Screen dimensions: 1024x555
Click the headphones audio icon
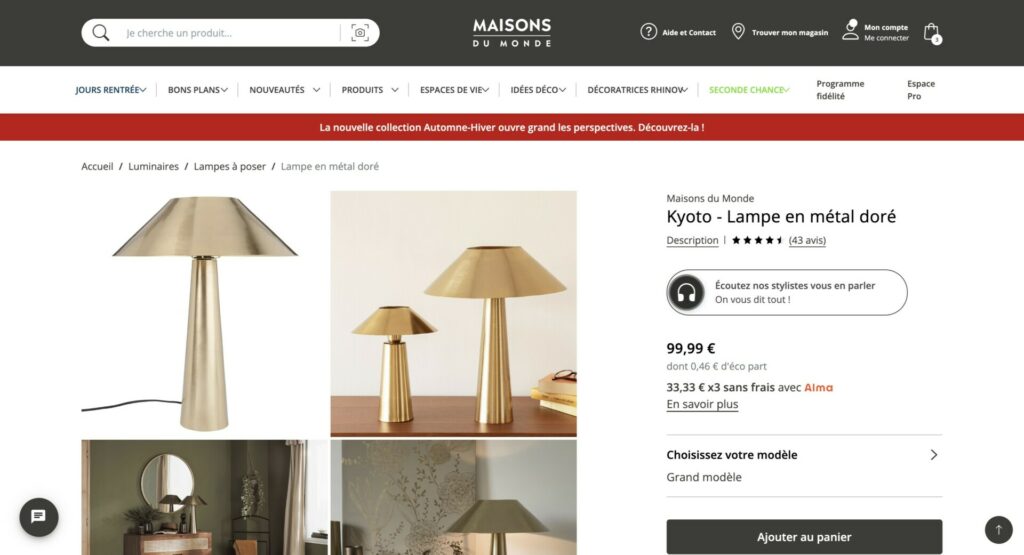pyautogui.click(x=686, y=293)
